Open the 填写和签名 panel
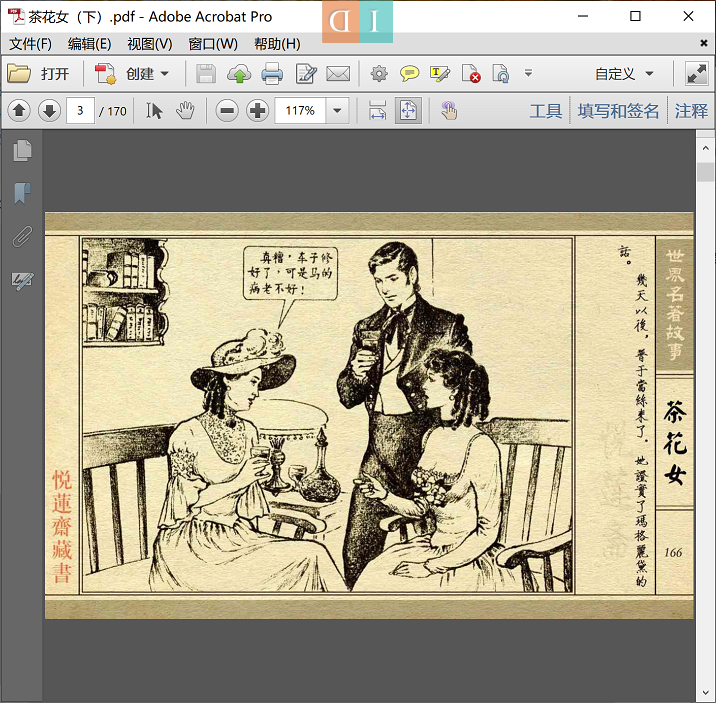Viewport: 716px width, 703px height. click(618, 111)
